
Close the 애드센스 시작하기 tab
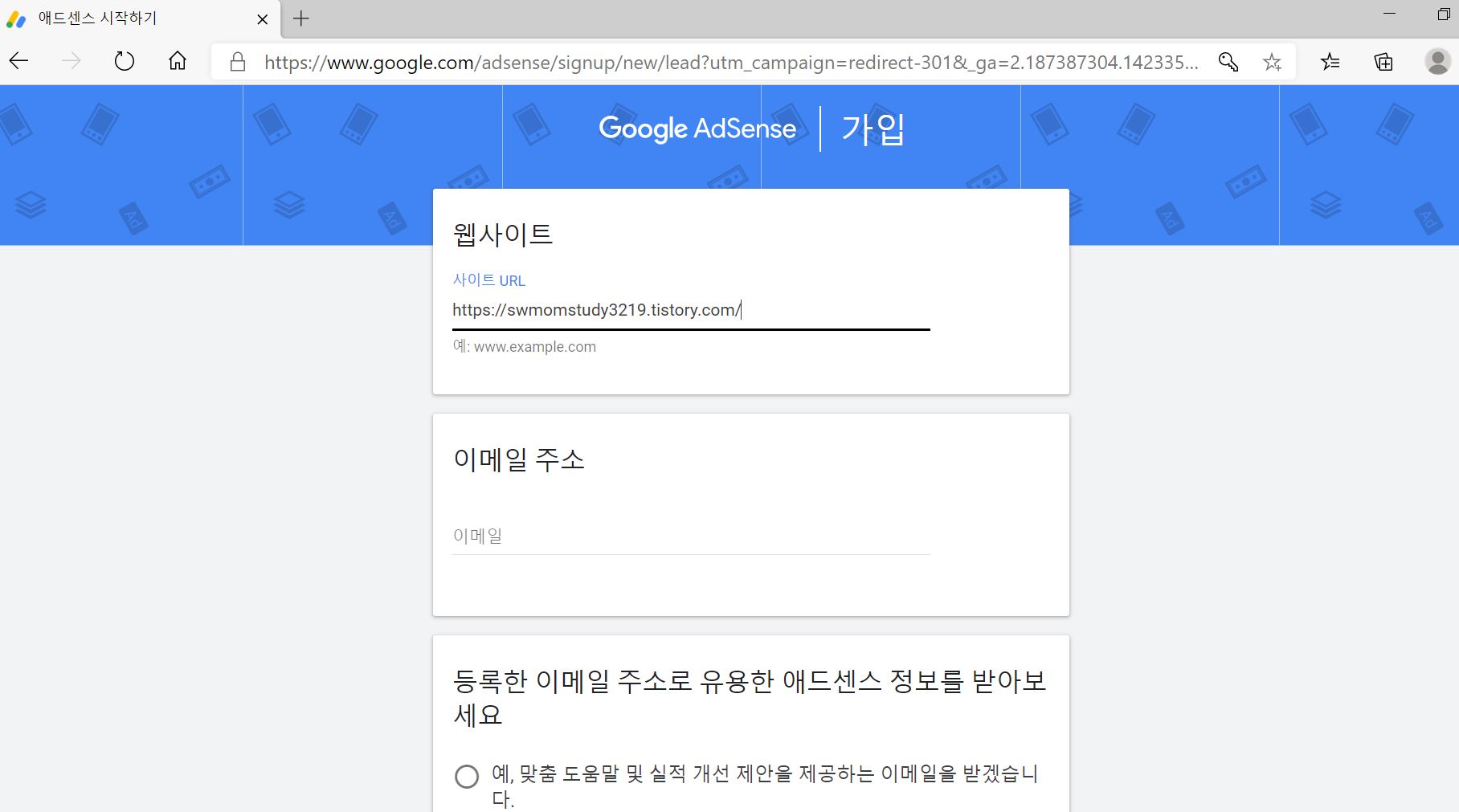tap(262, 19)
